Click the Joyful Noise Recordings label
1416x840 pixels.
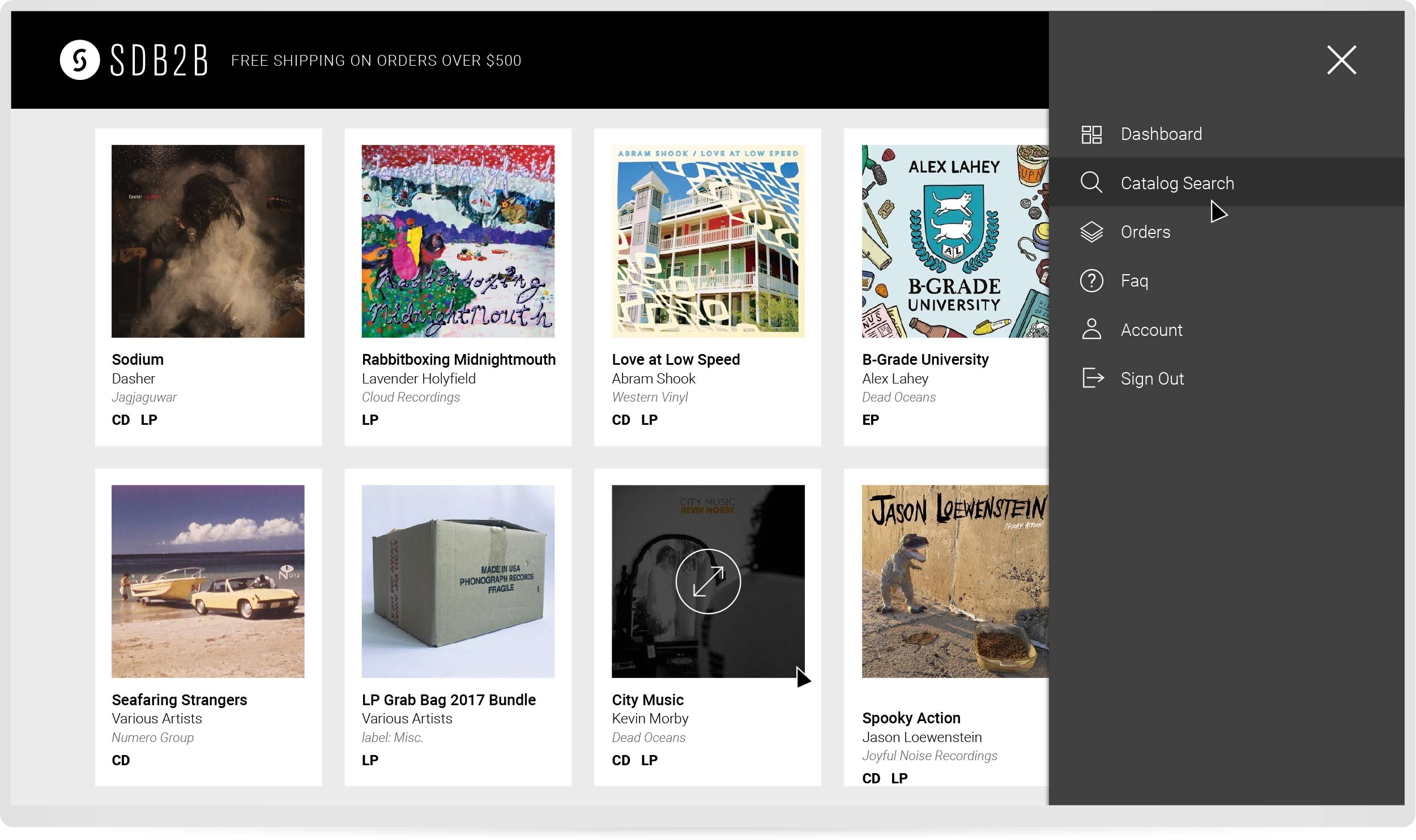click(x=929, y=756)
